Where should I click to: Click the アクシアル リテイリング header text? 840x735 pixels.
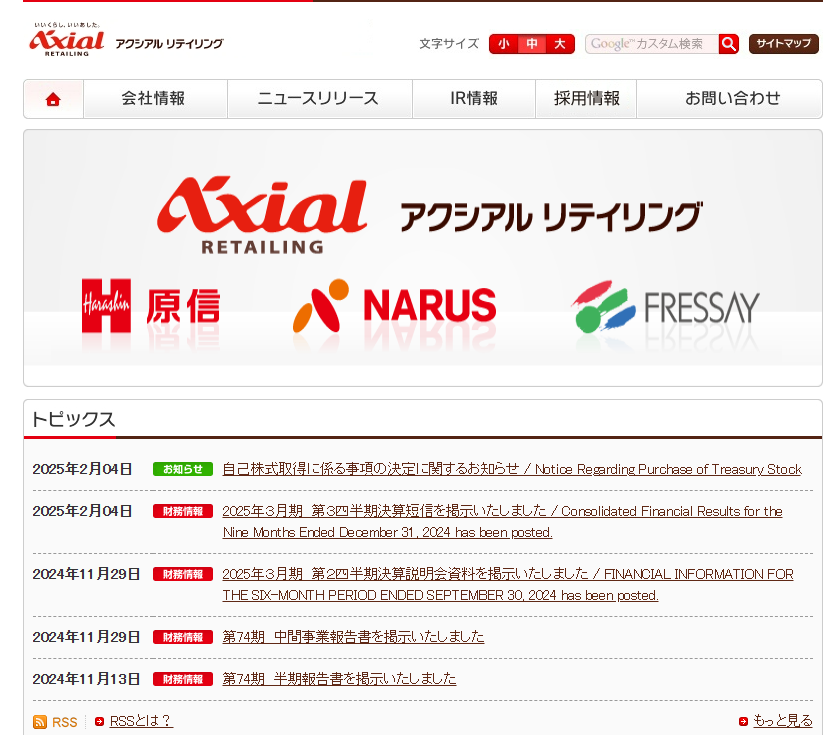point(169,44)
